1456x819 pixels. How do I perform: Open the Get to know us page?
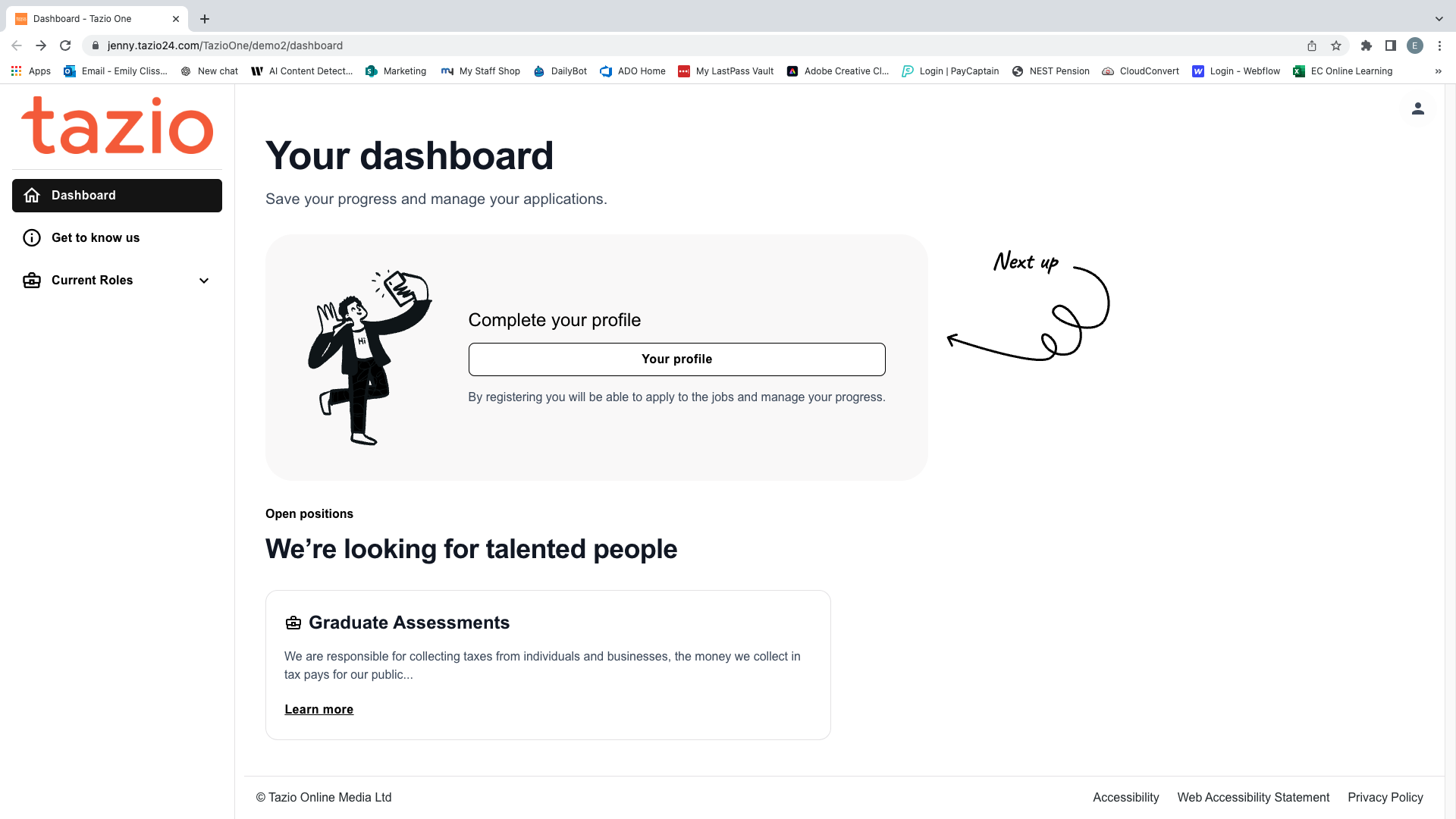pos(96,238)
